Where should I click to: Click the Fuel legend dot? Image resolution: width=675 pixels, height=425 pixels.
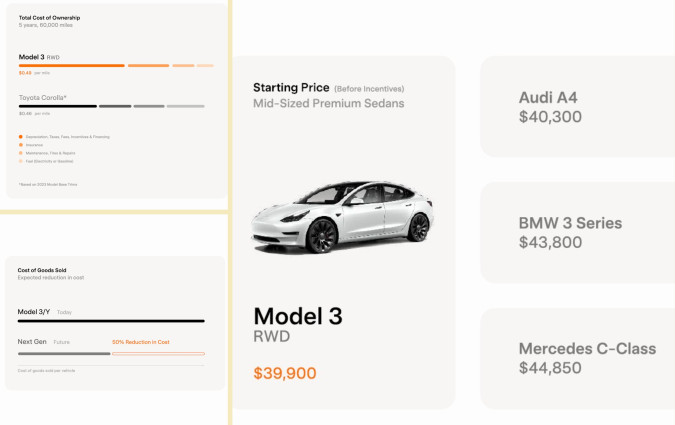point(20,160)
